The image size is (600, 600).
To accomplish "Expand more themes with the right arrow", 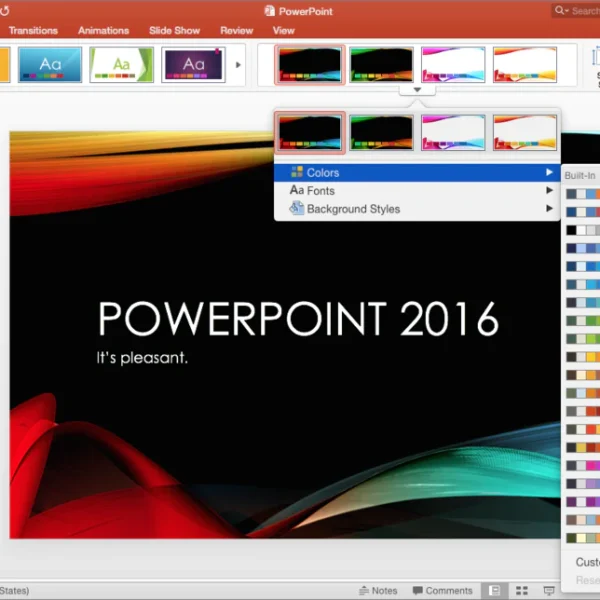I will 238,65.
